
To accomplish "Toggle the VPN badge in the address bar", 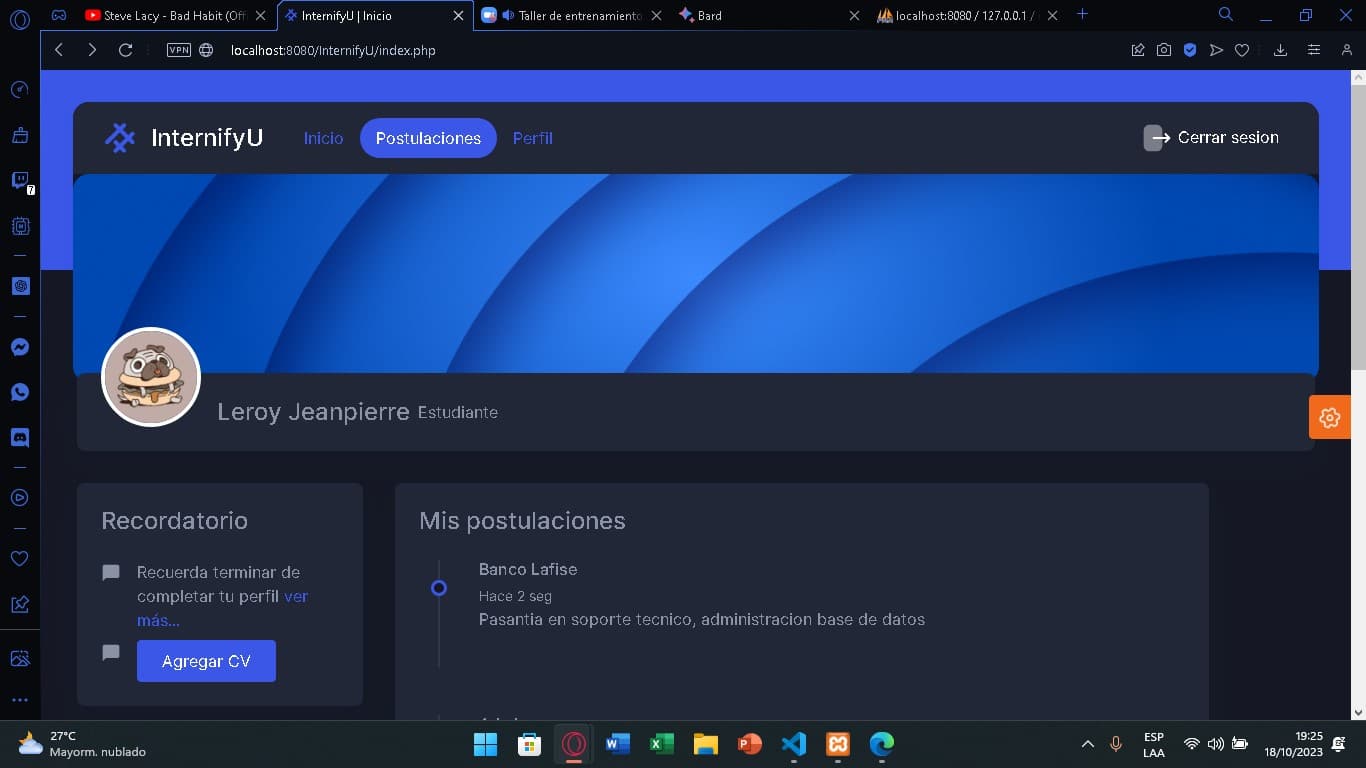I will click(x=178, y=49).
